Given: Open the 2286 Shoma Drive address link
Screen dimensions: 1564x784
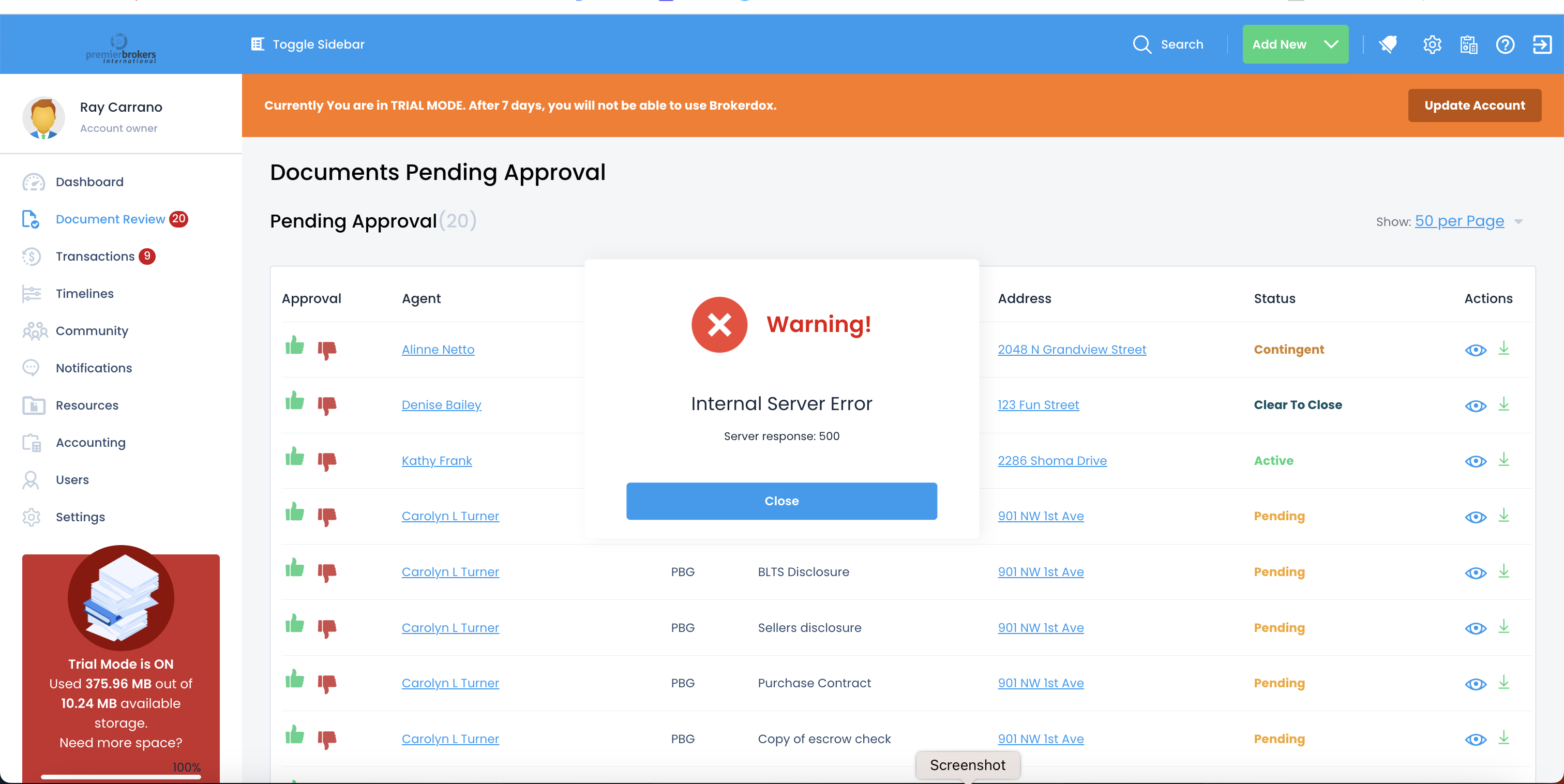Looking at the screenshot, I should [x=1052, y=461].
